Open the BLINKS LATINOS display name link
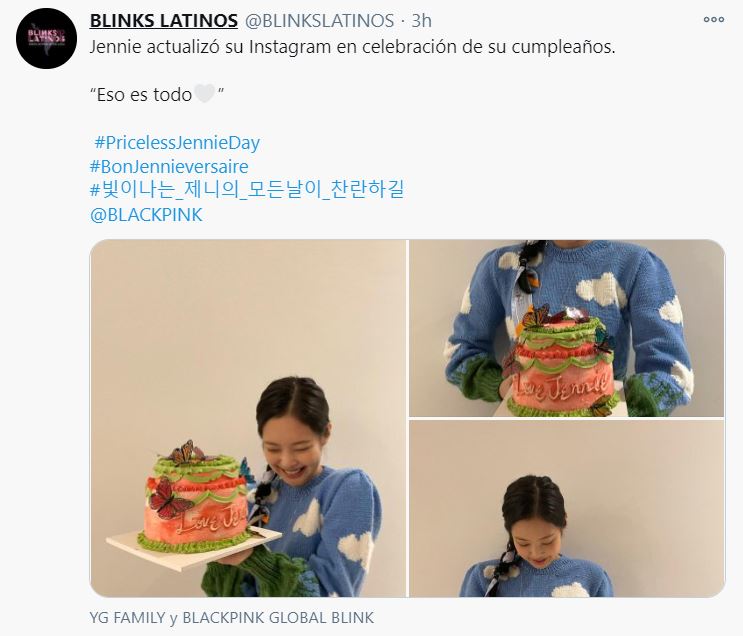This screenshot has height=636, width=743. coord(163,20)
